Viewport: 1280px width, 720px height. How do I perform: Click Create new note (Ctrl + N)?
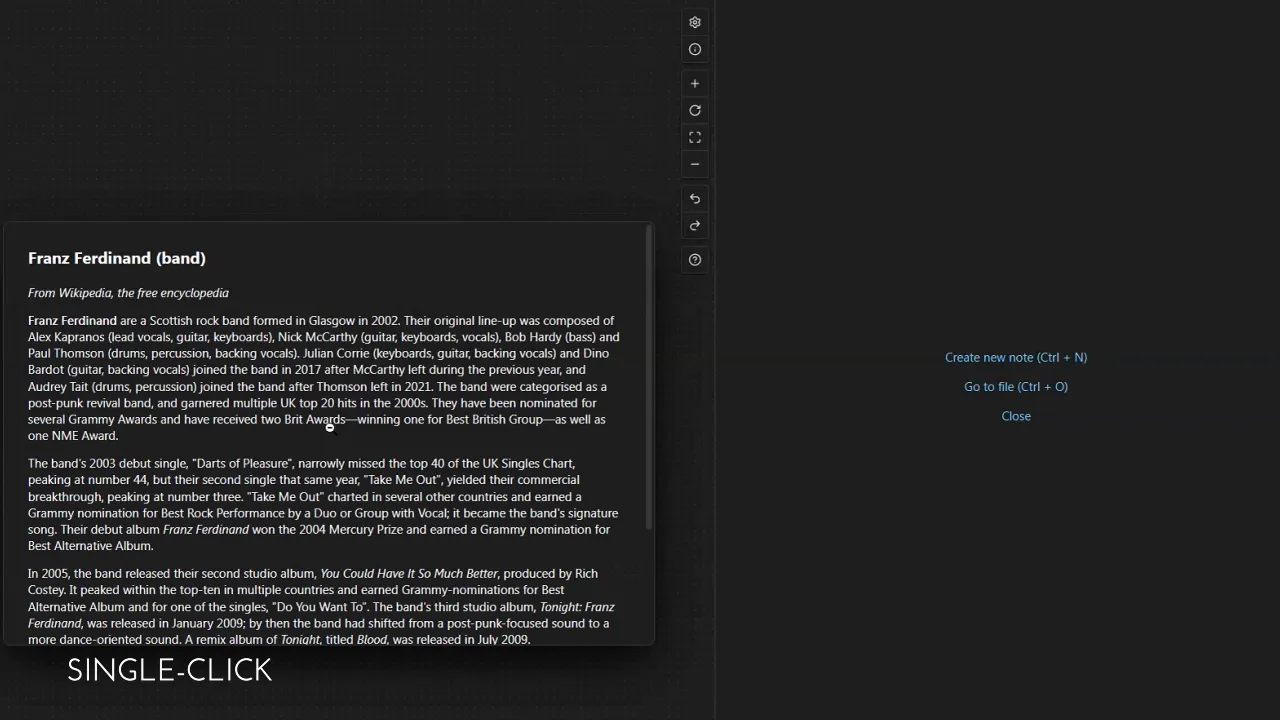(x=1016, y=357)
